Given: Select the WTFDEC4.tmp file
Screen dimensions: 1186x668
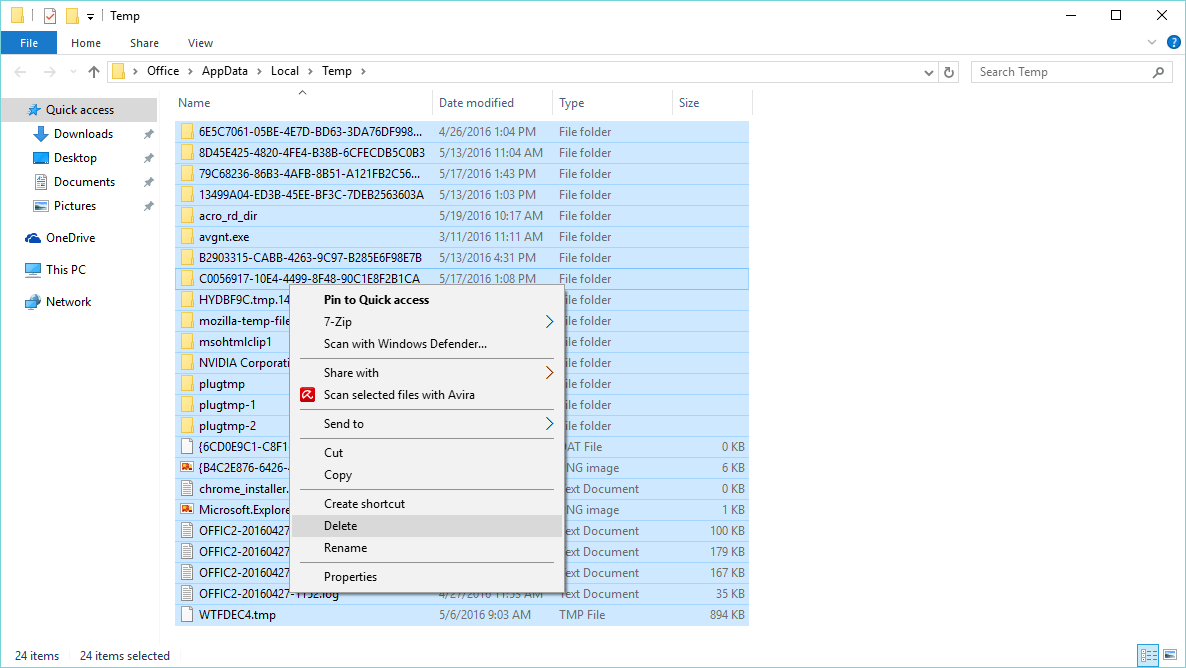Looking at the screenshot, I should pyautogui.click(x=462, y=615).
